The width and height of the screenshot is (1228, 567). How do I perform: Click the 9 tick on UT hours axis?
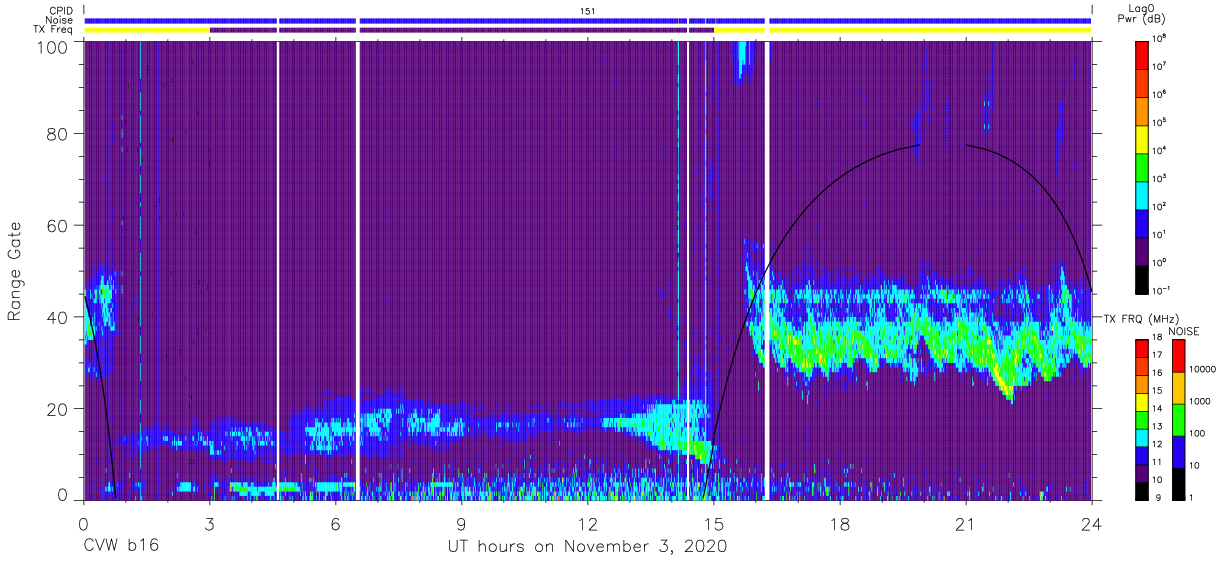(461, 522)
